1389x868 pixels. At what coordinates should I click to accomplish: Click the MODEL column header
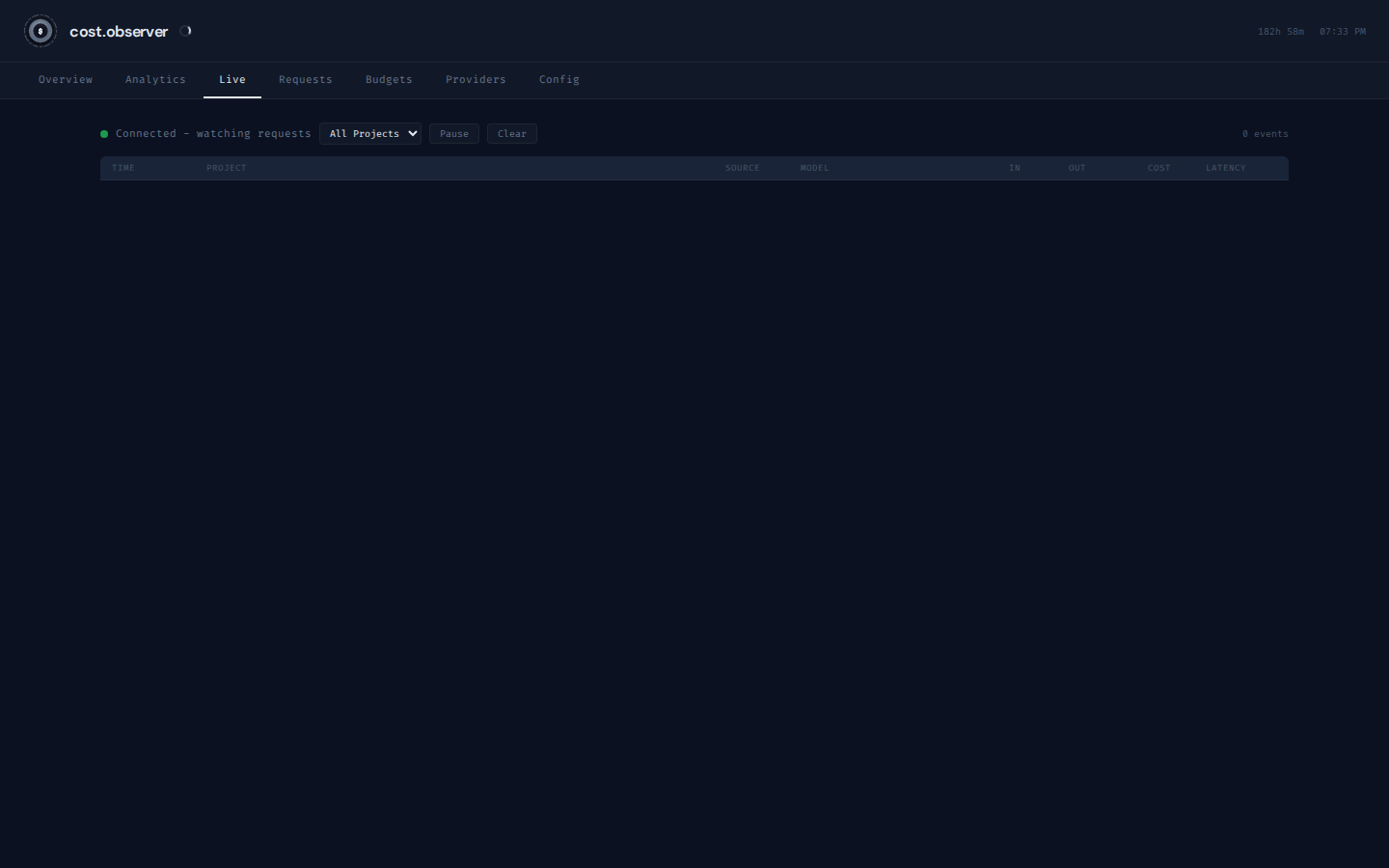815,168
